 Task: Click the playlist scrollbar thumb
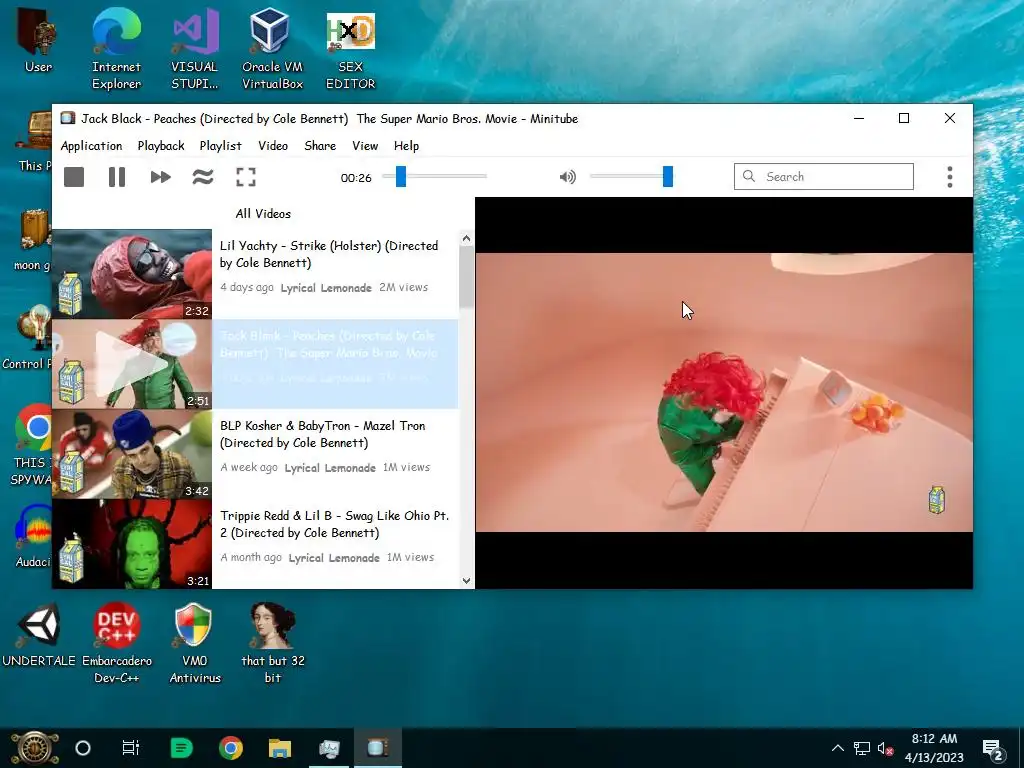coord(466,278)
